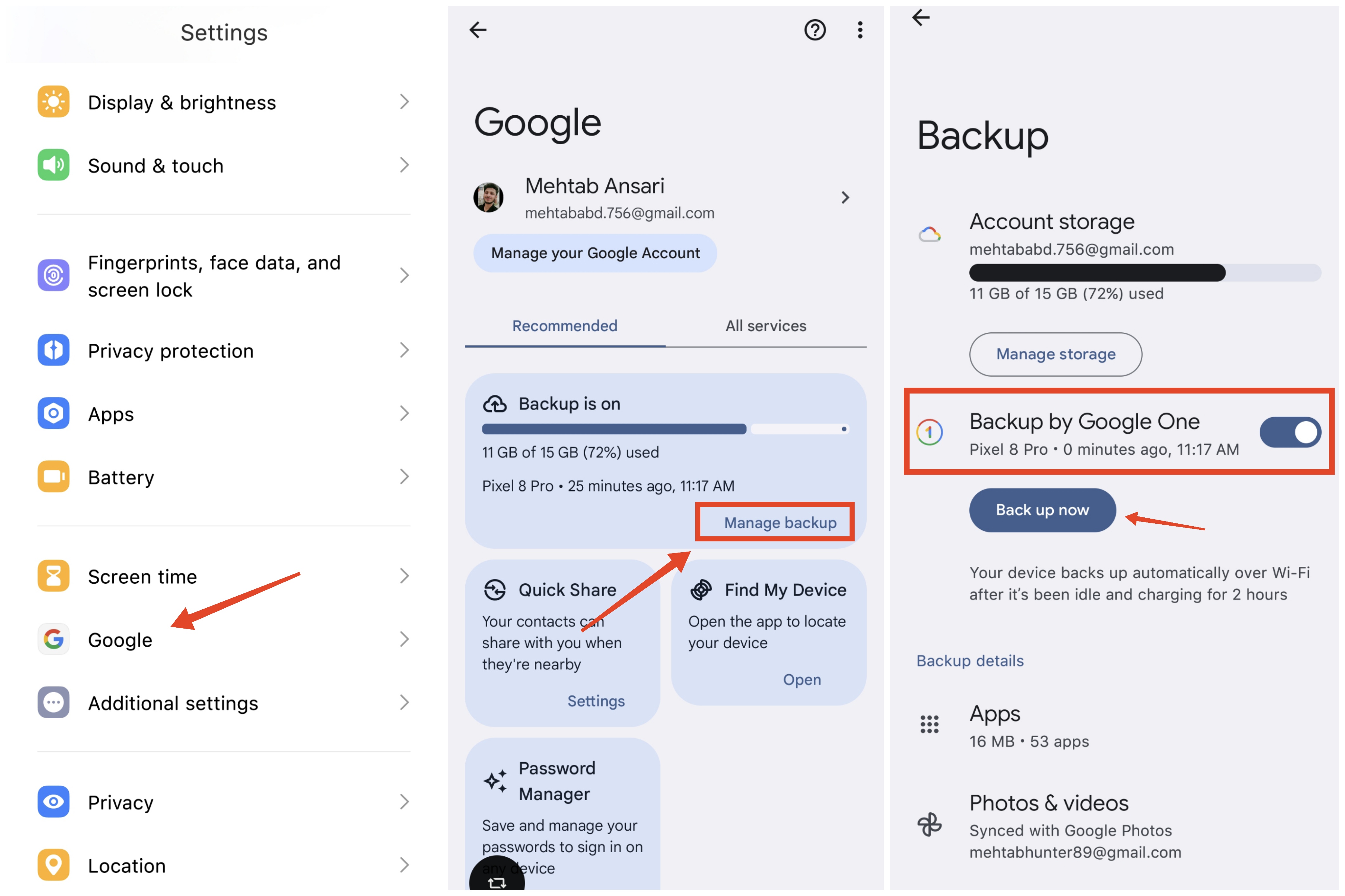Open Photos & videos backup details
The image size is (1345, 896).
pos(1115,826)
